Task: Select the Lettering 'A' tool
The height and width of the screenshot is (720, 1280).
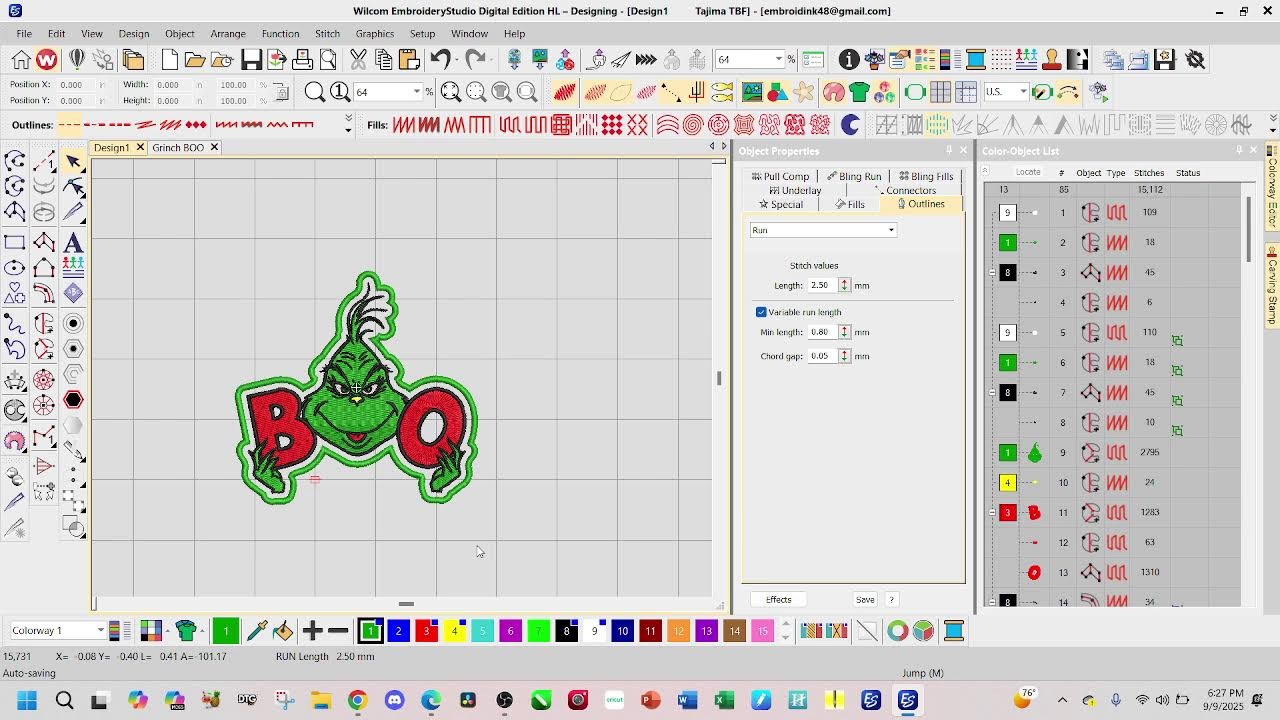Action: 73,242
